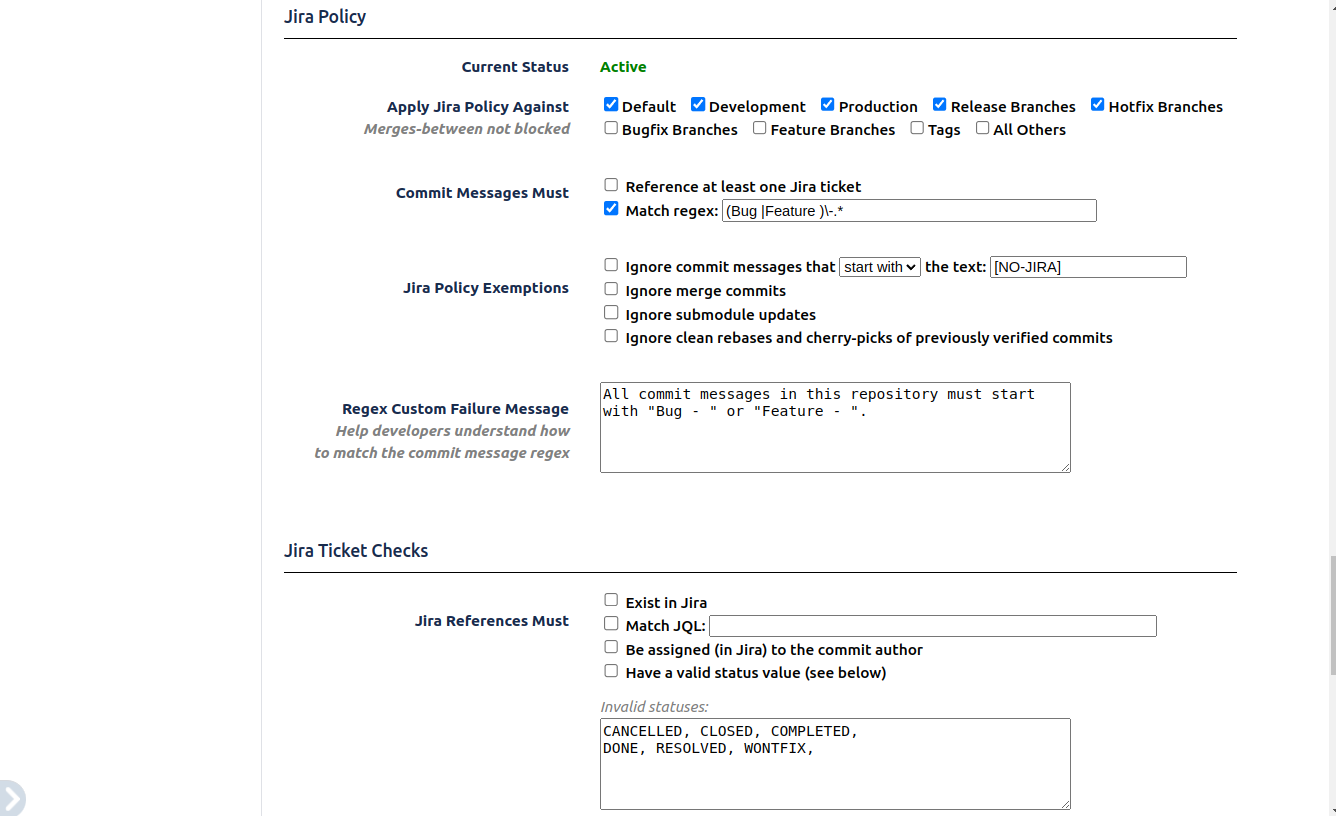
Task: Click the green Active status text
Action: (x=623, y=67)
